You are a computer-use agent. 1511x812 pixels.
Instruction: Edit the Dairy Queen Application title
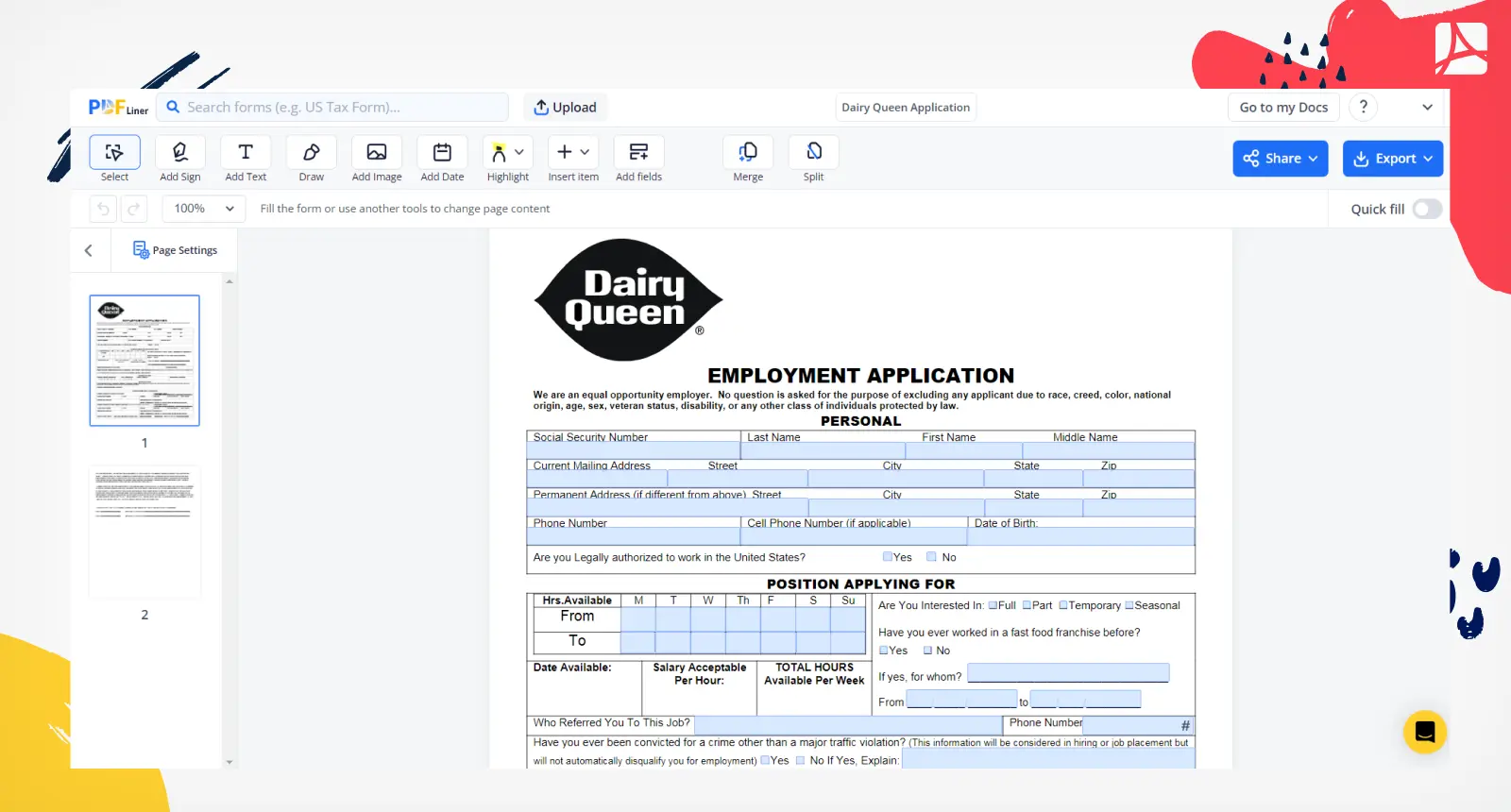pos(906,108)
